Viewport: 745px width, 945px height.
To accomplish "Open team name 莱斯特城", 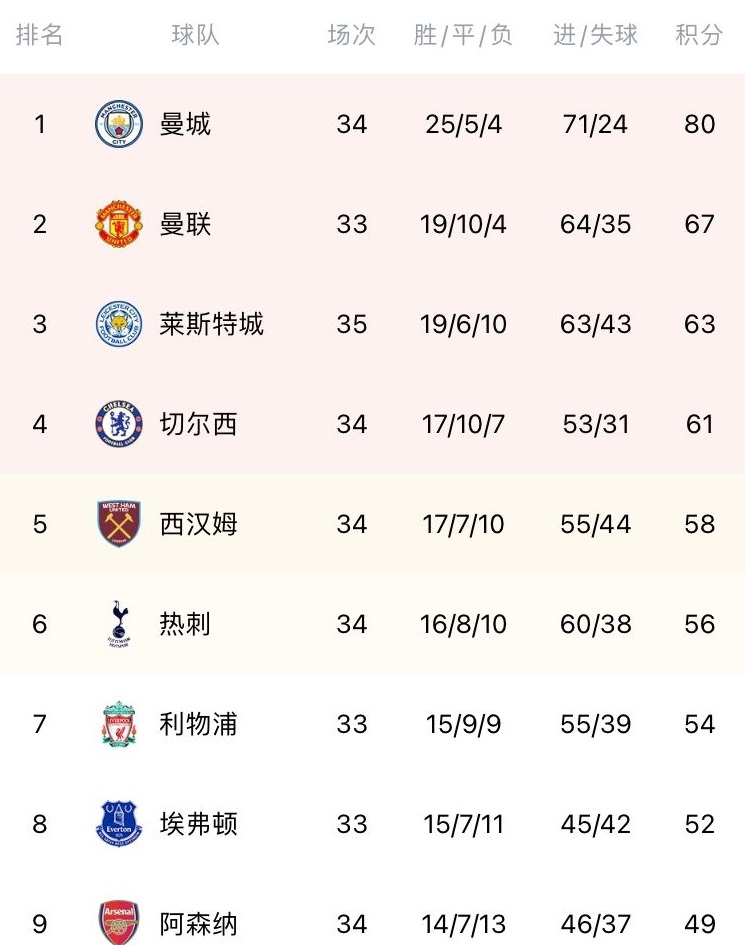I will coord(212,324).
